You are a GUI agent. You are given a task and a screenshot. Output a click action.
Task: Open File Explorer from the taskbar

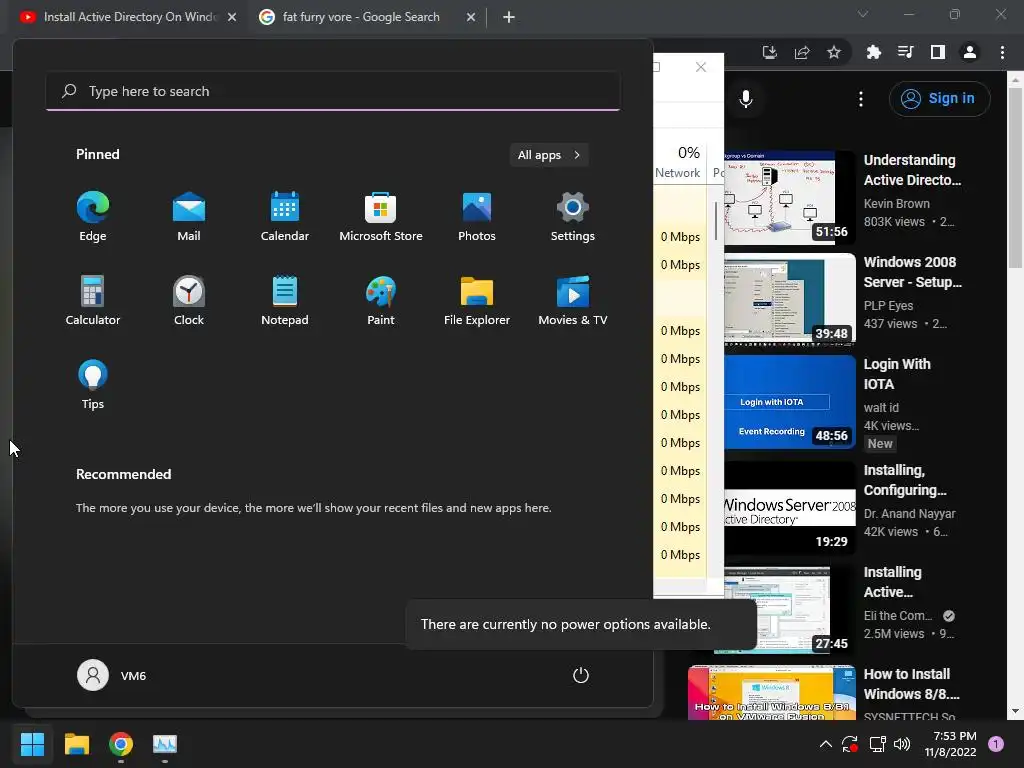pyautogui.click(x=76, y=744)
